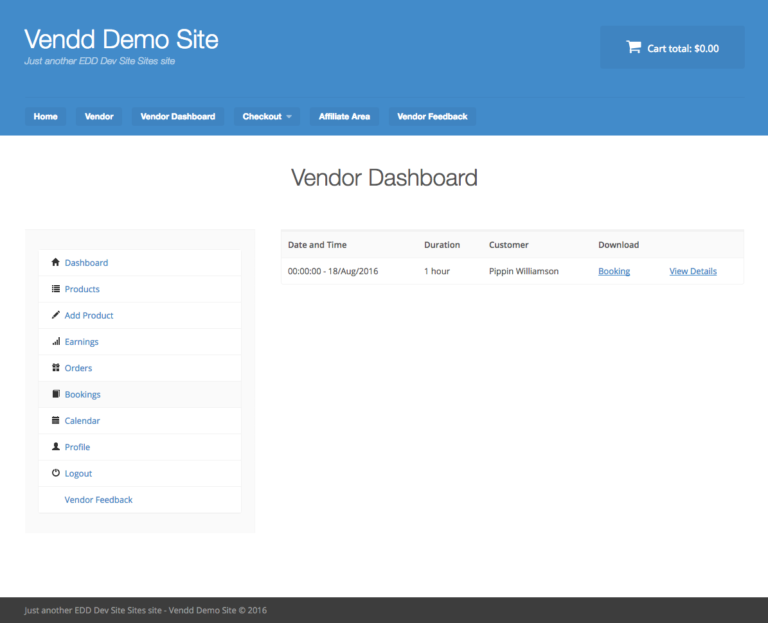
Task: Click the Pippin Williamson customer cell
Action: click(x=524, y=271)
